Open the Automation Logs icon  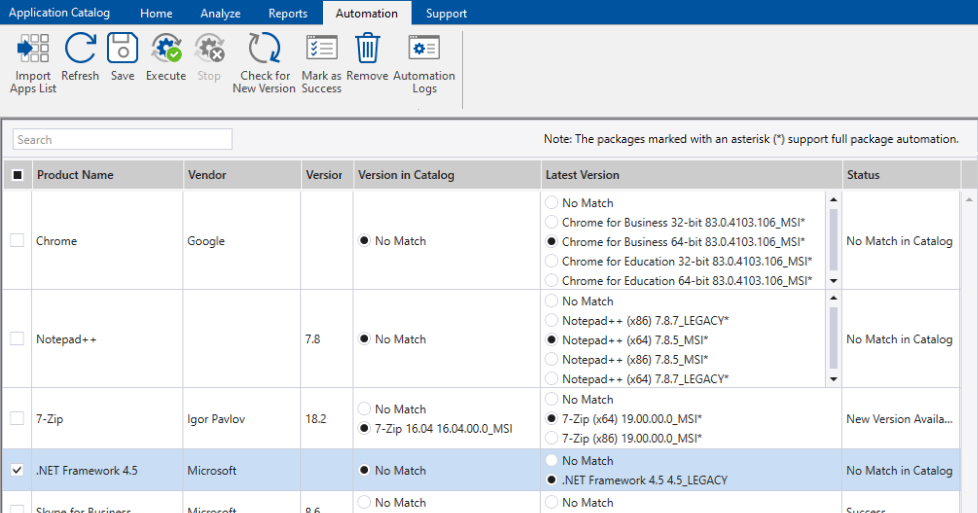point(424,49)
